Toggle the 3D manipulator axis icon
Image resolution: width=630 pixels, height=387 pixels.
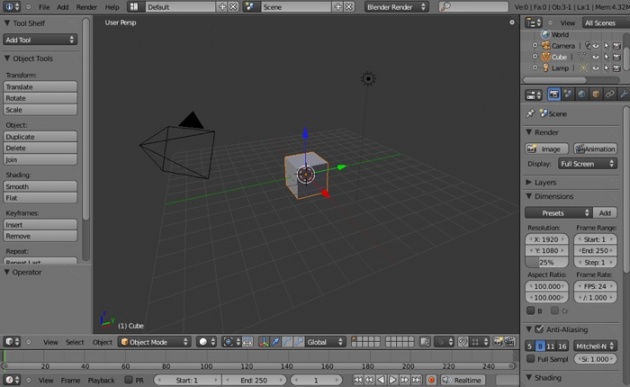coord(264,342)
